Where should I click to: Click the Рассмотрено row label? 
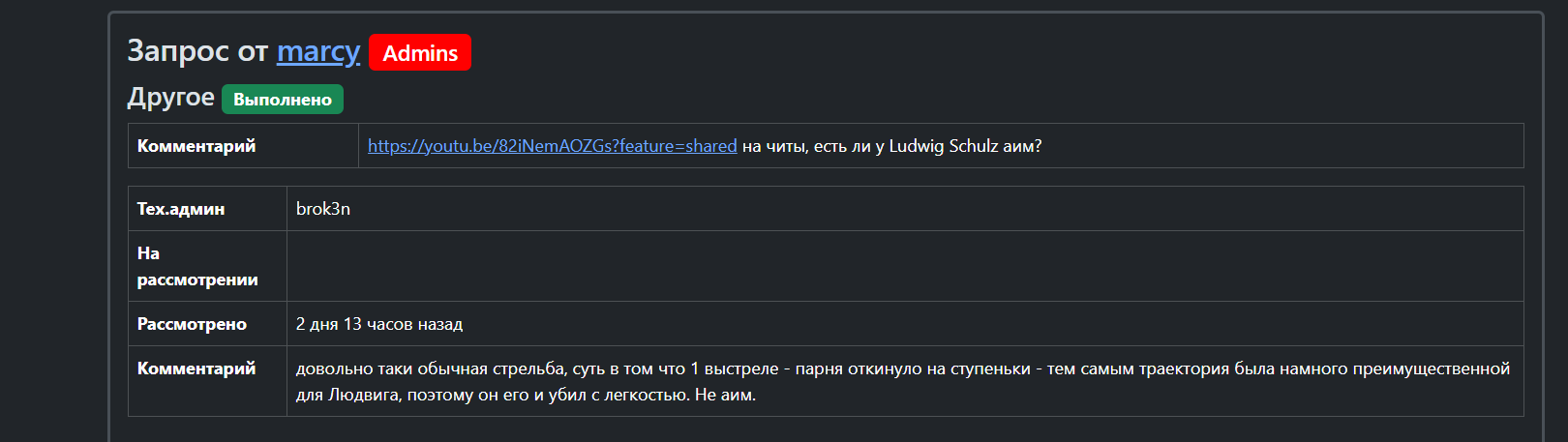click(x=192, y=324)
